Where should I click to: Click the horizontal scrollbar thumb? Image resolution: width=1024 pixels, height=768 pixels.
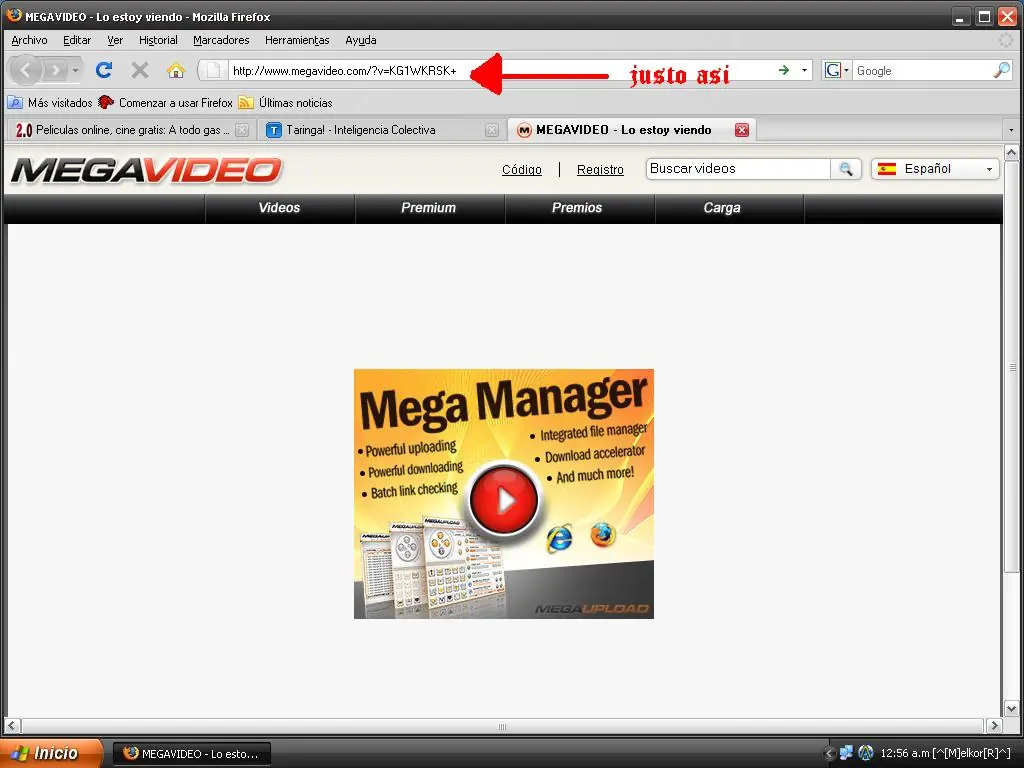[502, 726]
